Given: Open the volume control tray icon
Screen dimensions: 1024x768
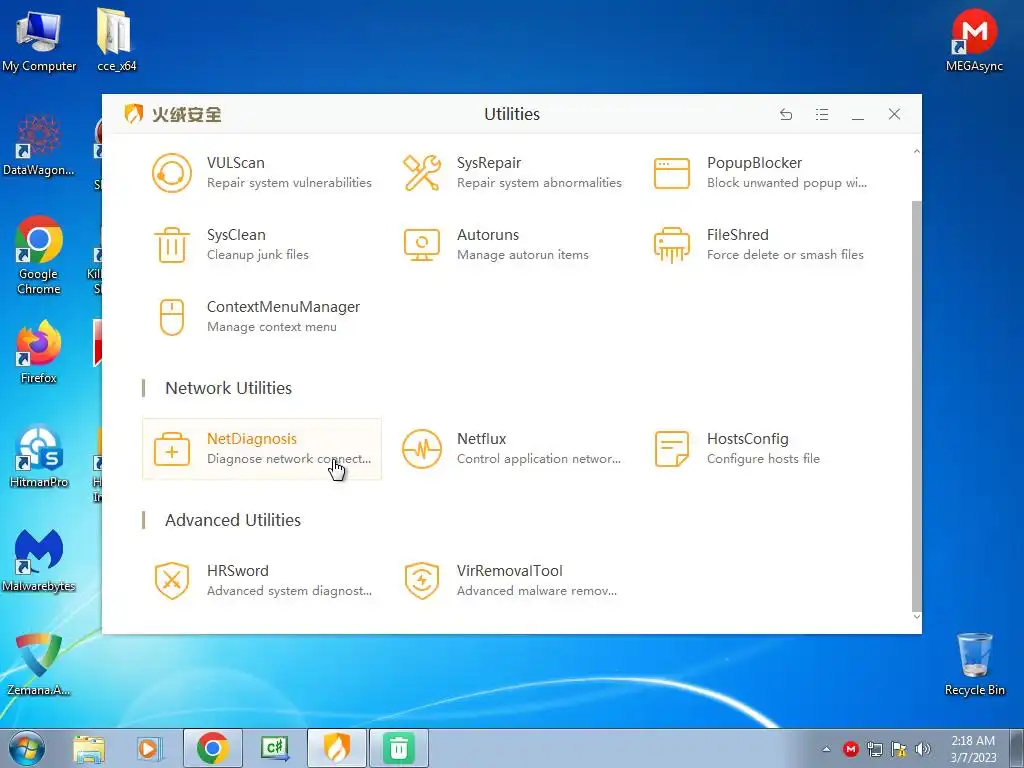Looking at the screenshot, I should (923, 749).
